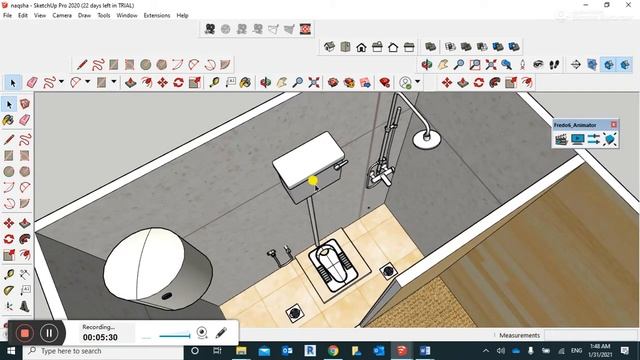Open the settings sliders icon in Fredo6_Animator

tap(593, 139)
